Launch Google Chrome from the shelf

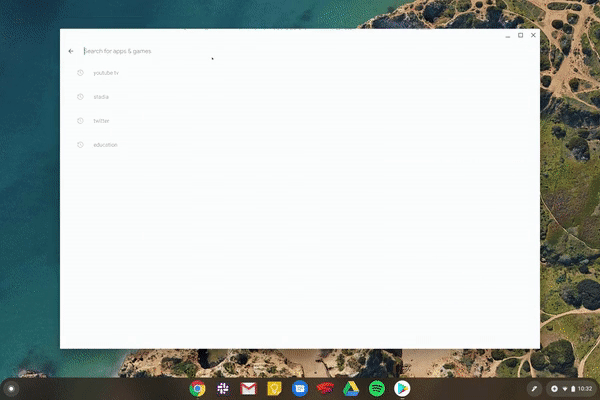[x=198, y=388]
